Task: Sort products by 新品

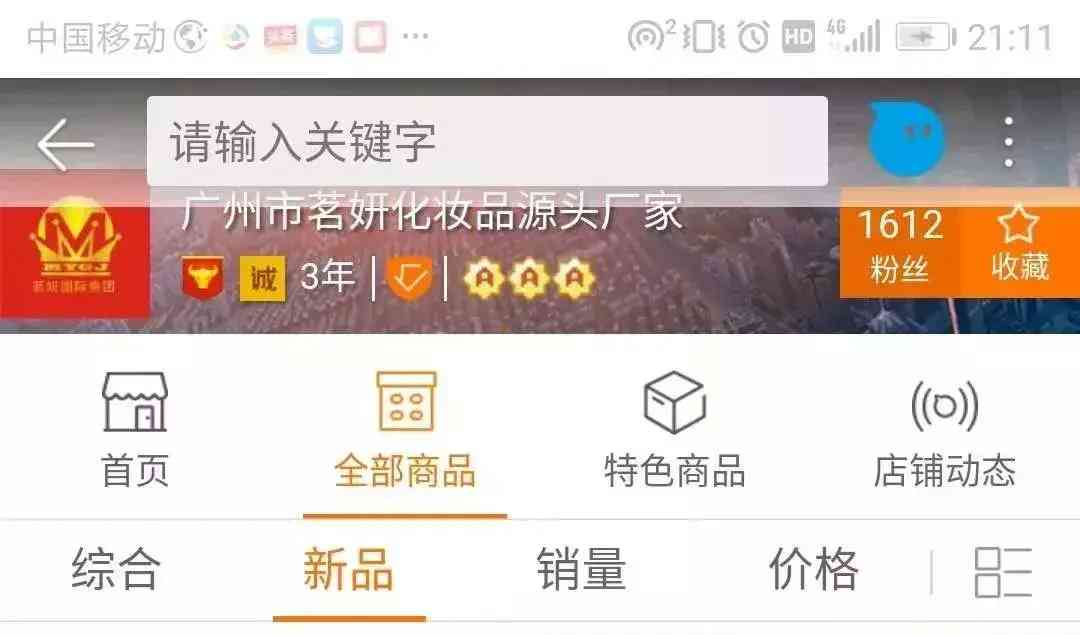Action: pyautogui.click(x=349, y=569)
